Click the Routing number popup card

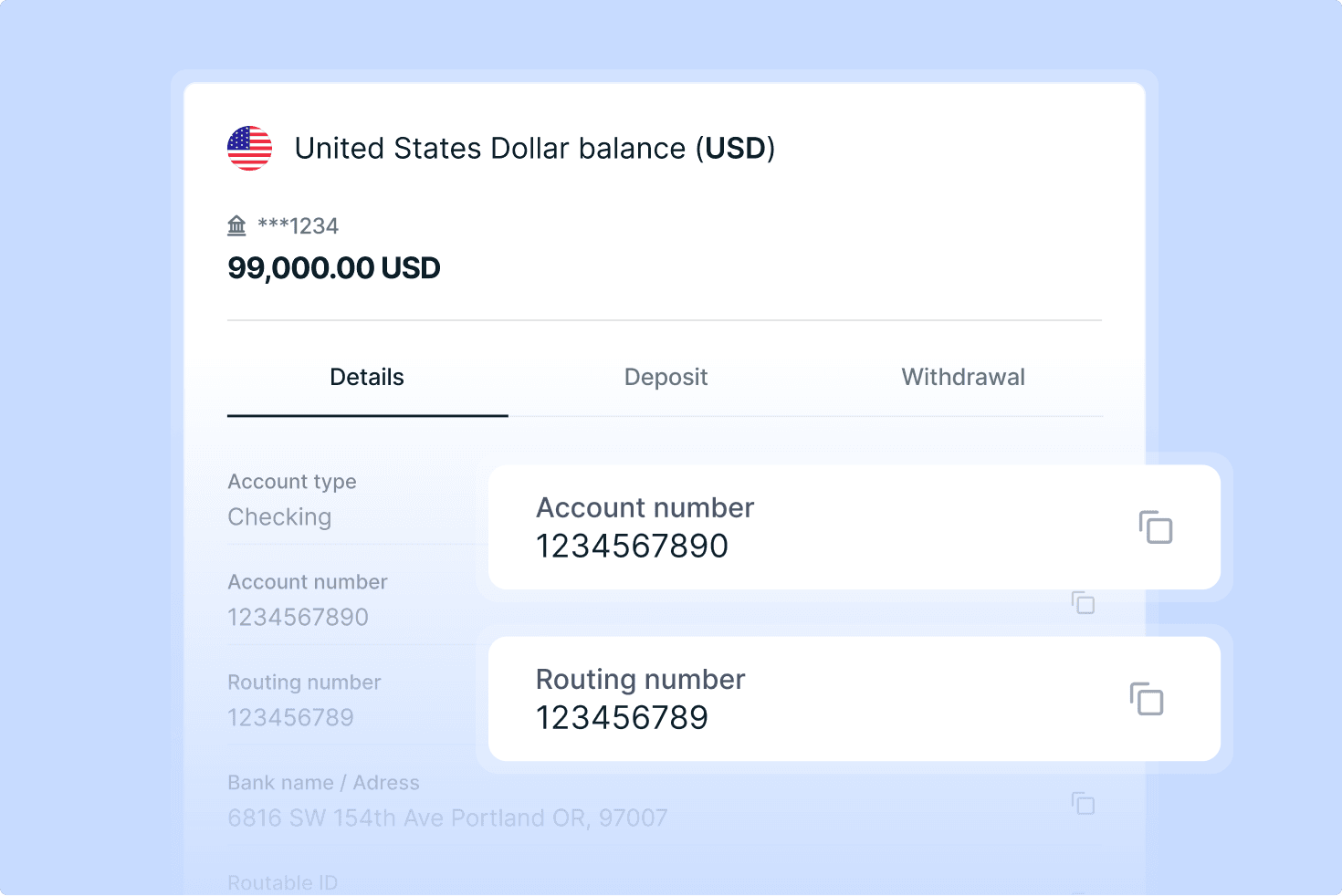[854, 698]
